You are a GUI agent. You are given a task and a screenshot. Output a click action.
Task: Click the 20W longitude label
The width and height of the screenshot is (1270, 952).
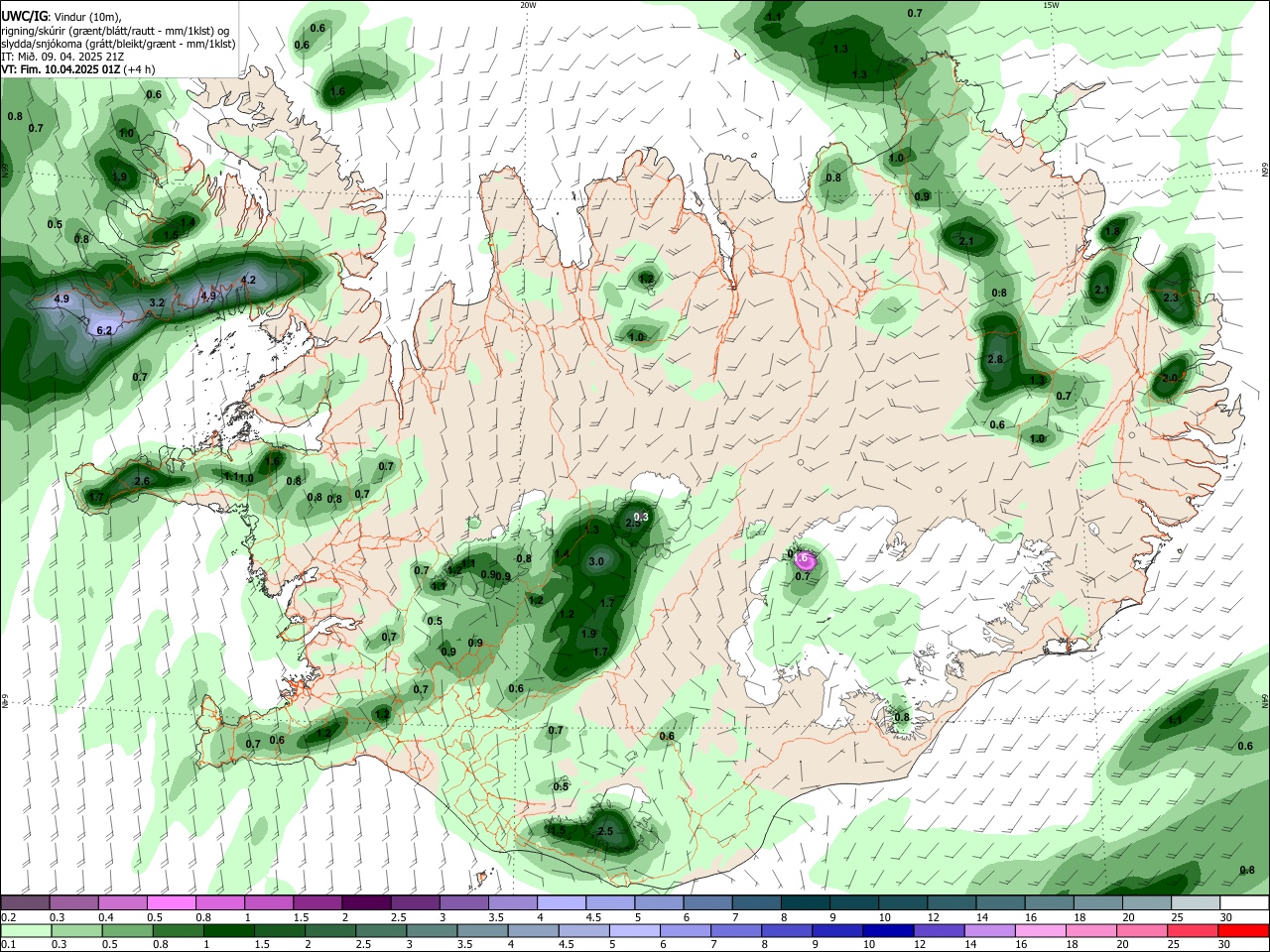click(528, 5)
